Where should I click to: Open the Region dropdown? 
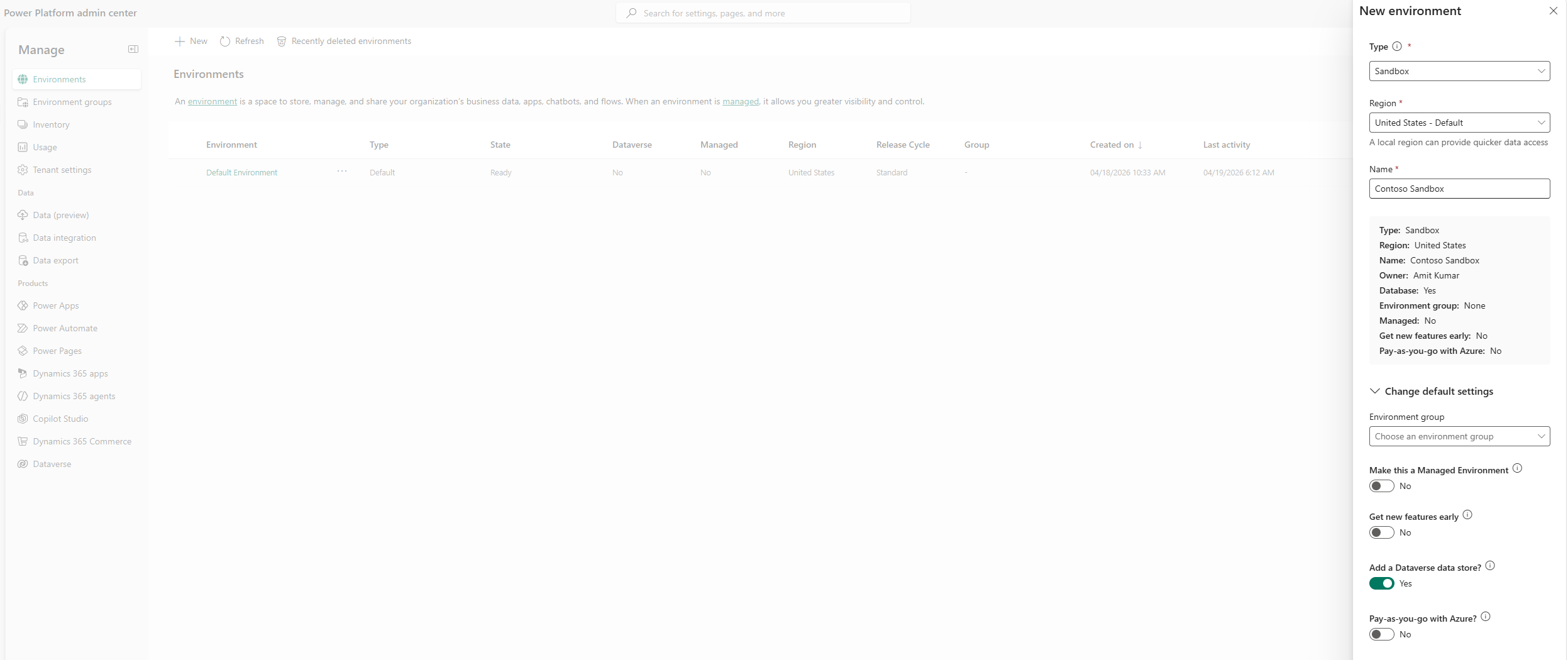[x=1459, y=123]
